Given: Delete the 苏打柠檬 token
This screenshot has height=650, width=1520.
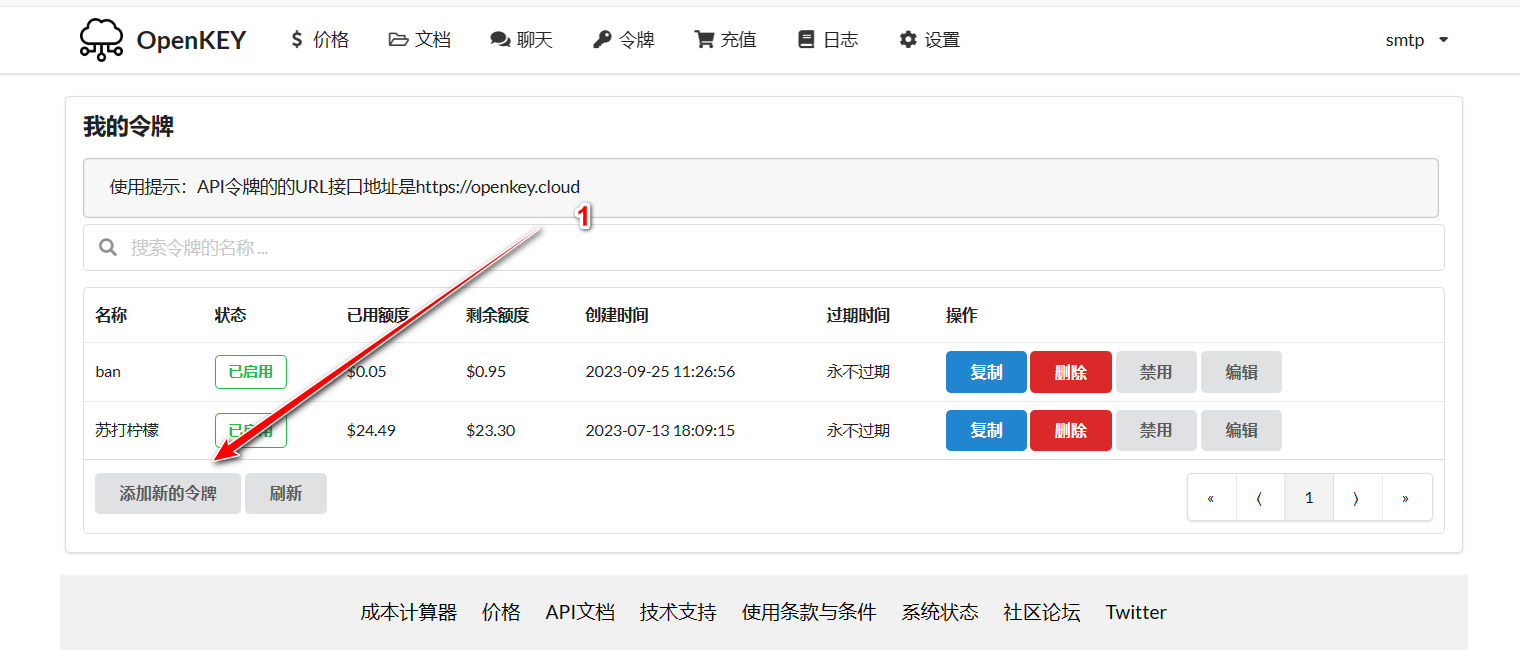Looking at the screenshot, I should coord(1070,431).
